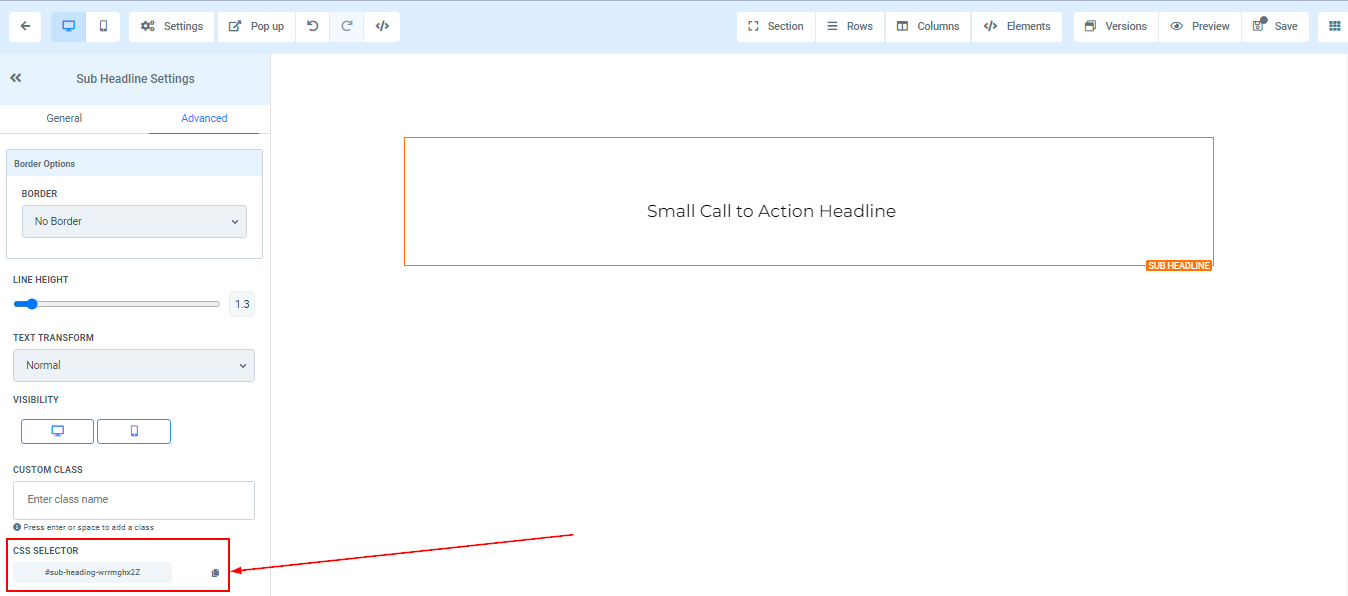Open the Elements menu
Image resolution: width=1348 pixels, height=596 pixels.
coord(1017,27)
